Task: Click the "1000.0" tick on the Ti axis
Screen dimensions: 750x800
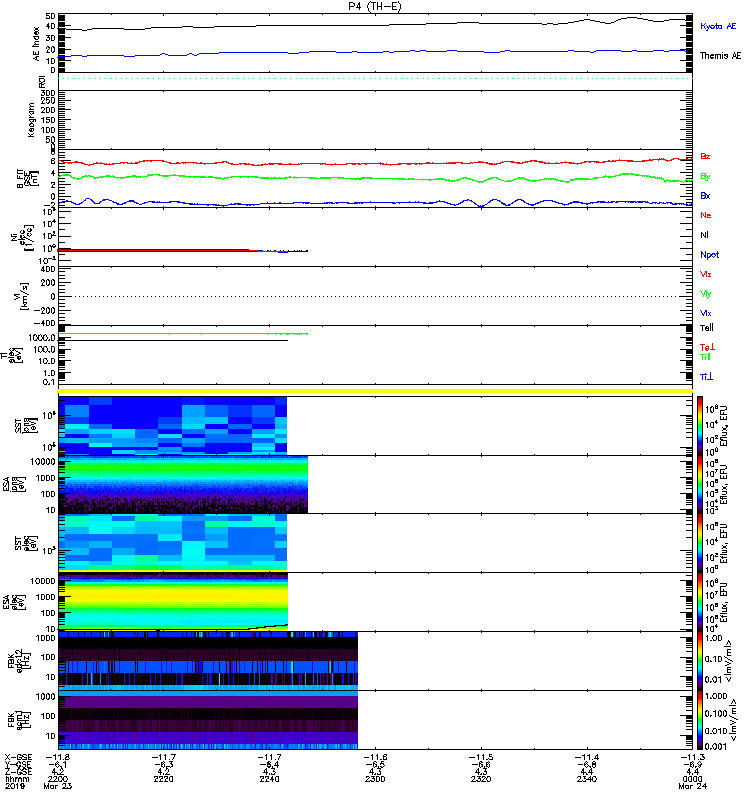Action: [x=42, y=338]
